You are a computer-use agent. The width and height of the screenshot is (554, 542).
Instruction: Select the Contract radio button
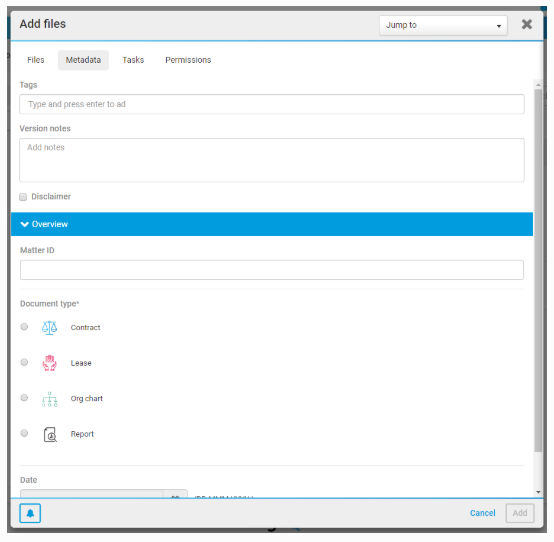tap(24, 327)
